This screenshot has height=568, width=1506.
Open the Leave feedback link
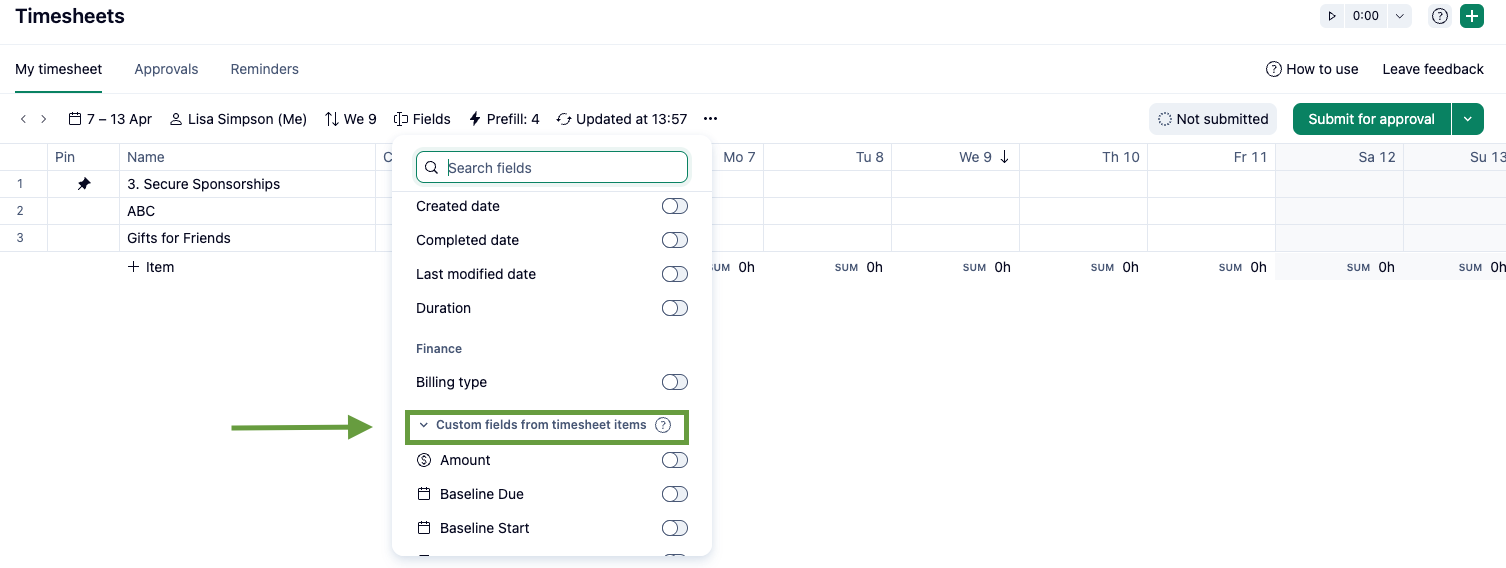[x=1432, y=69]
